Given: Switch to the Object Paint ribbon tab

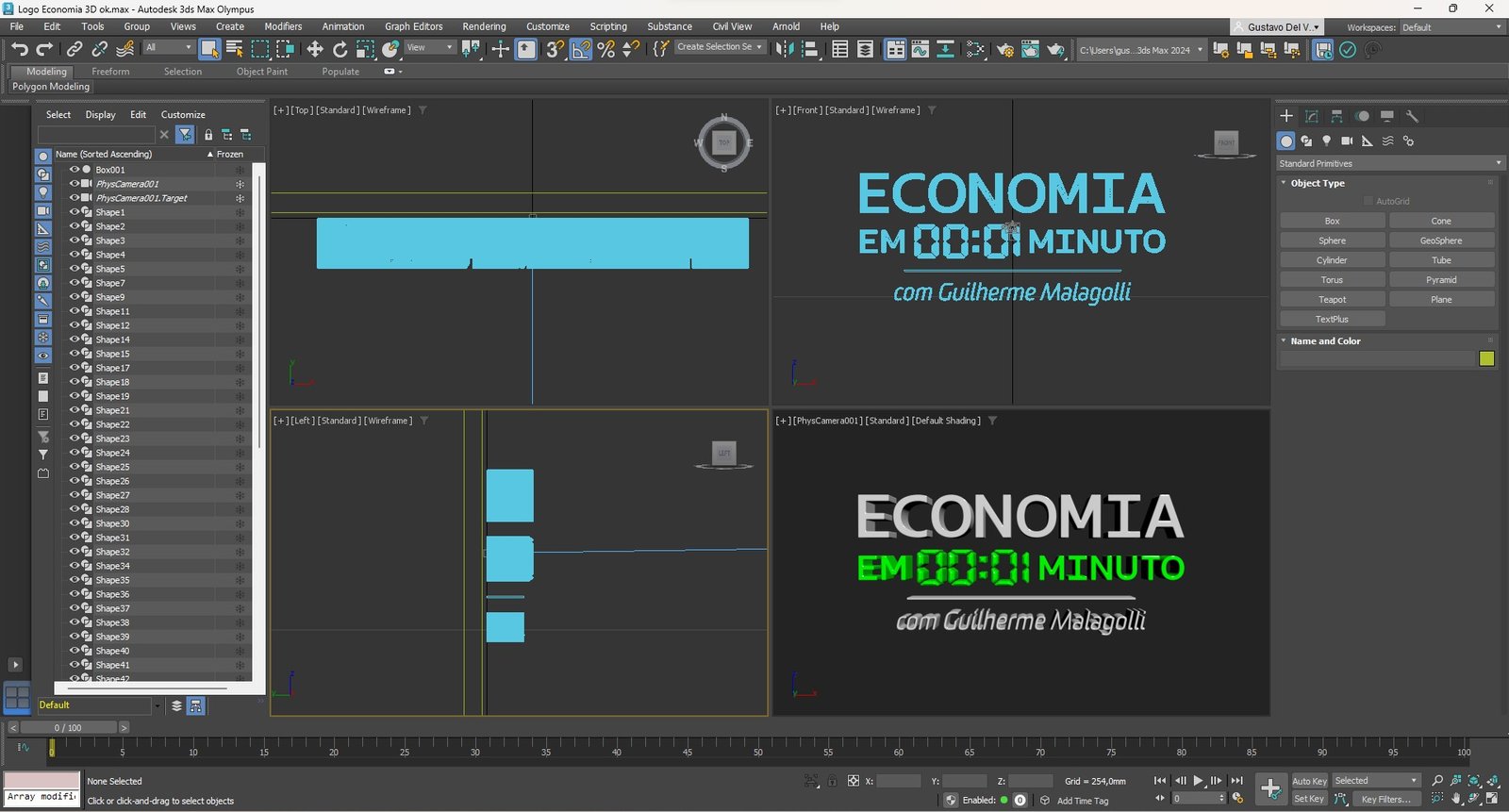Looking at the screenshot, I should coord(262,72).
